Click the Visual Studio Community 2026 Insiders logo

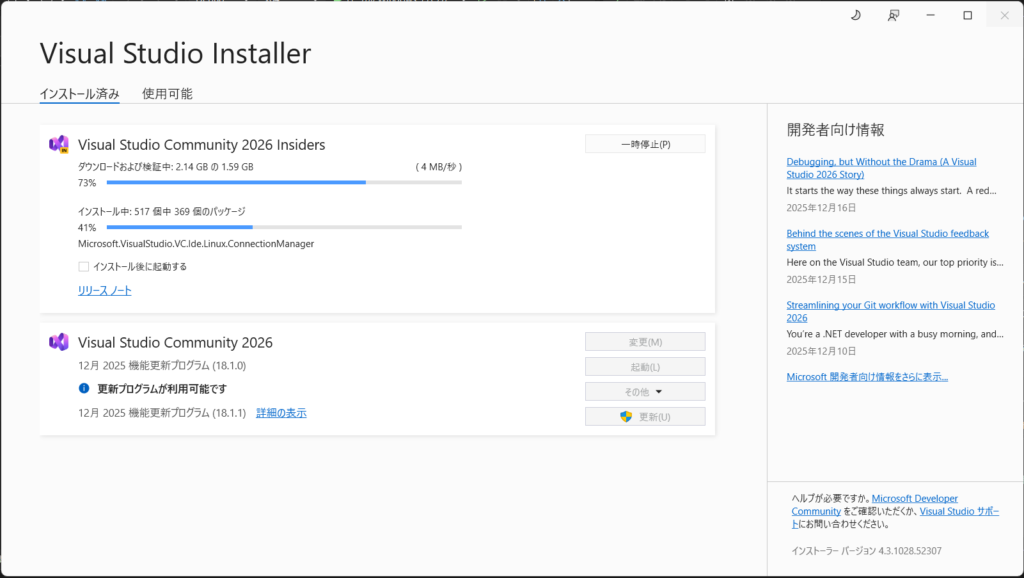click(x=59, y=144)
